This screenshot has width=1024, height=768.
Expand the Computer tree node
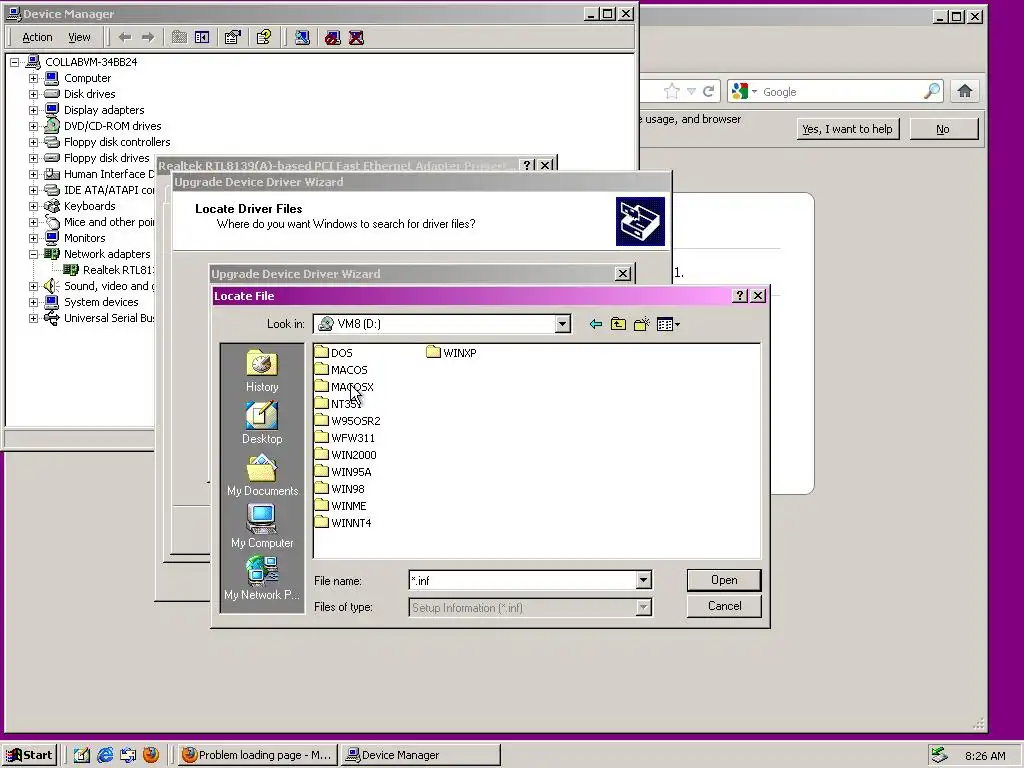point(33,78)
